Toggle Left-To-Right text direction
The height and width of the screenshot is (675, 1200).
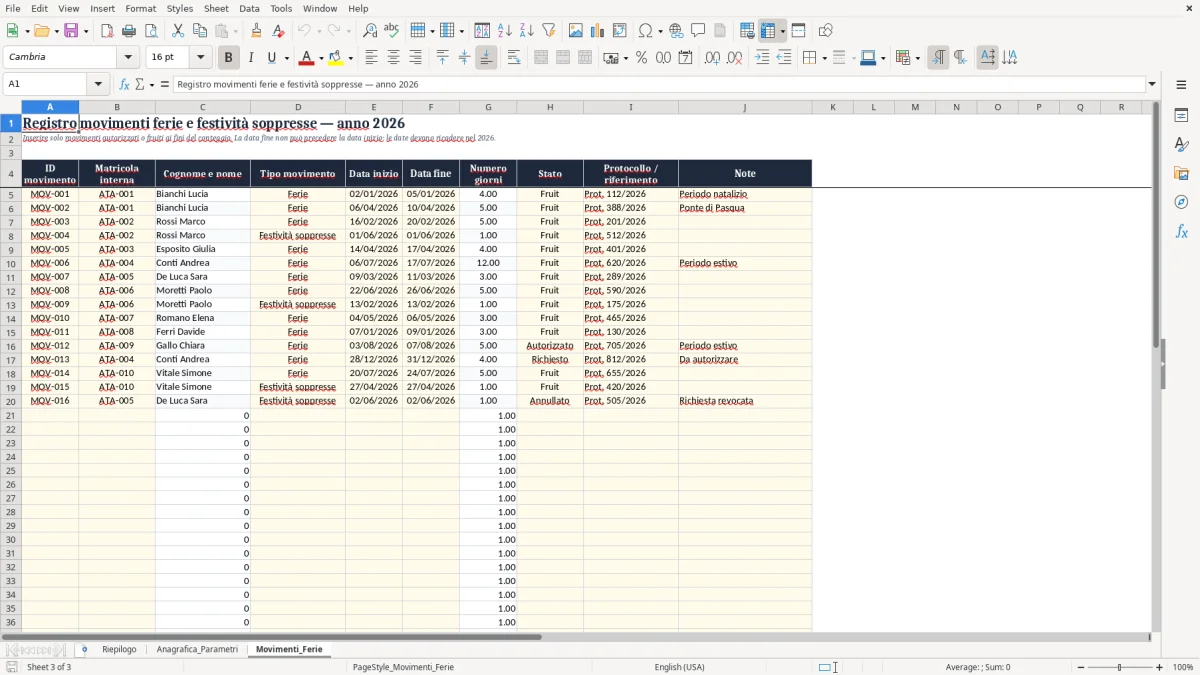(x=938, y=58)
